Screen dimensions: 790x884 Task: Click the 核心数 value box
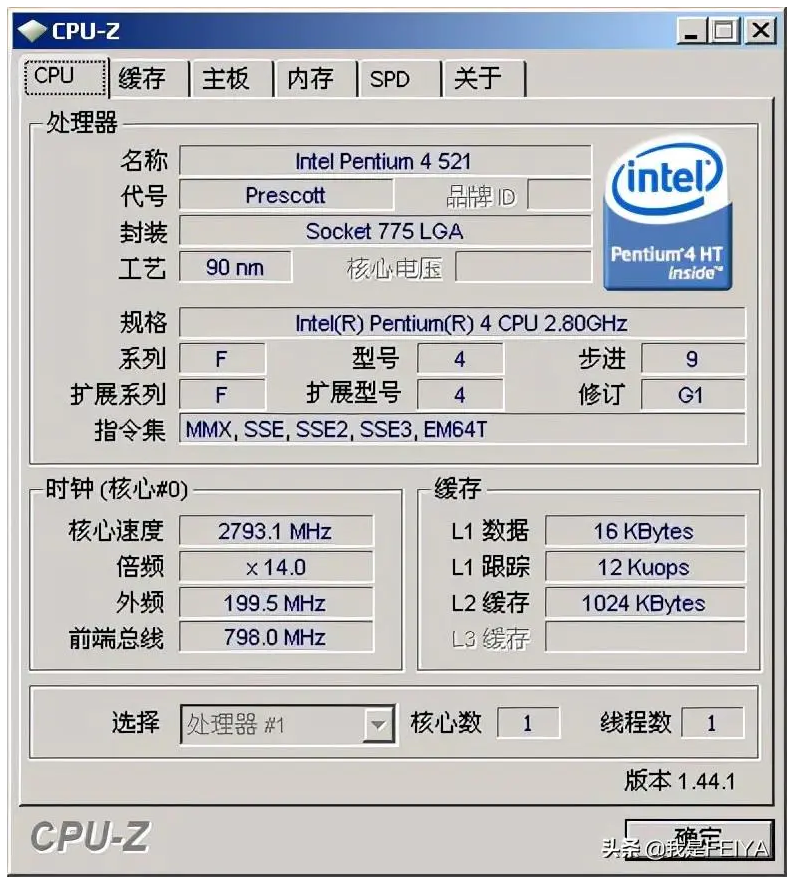coord(528,723)
